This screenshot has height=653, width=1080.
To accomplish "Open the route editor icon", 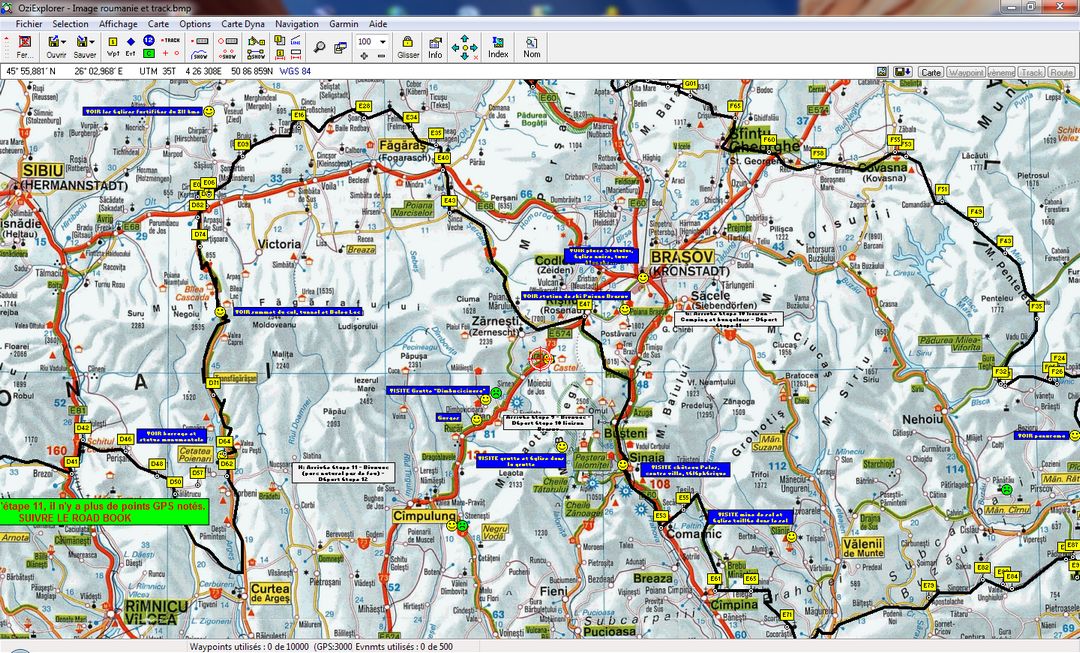I will 256,41.
